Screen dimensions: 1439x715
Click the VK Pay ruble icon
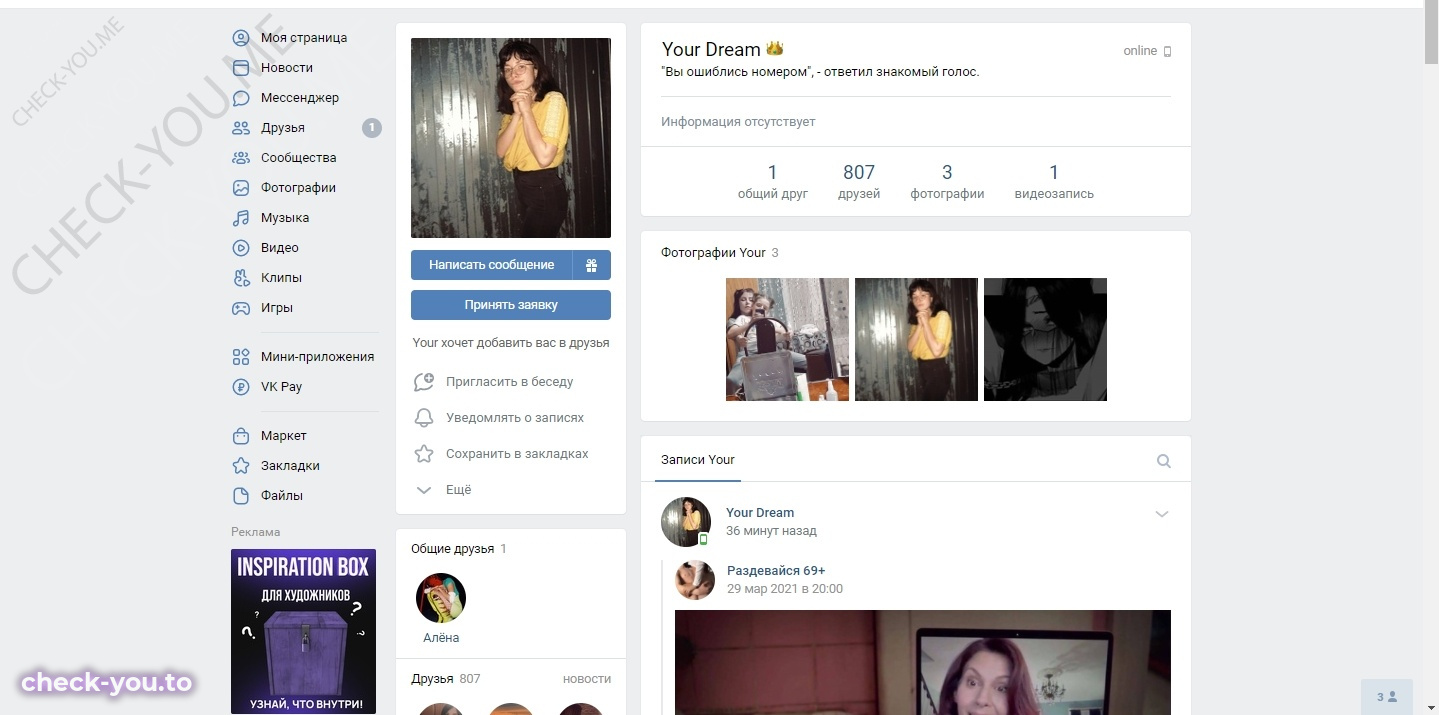point(241,387)
